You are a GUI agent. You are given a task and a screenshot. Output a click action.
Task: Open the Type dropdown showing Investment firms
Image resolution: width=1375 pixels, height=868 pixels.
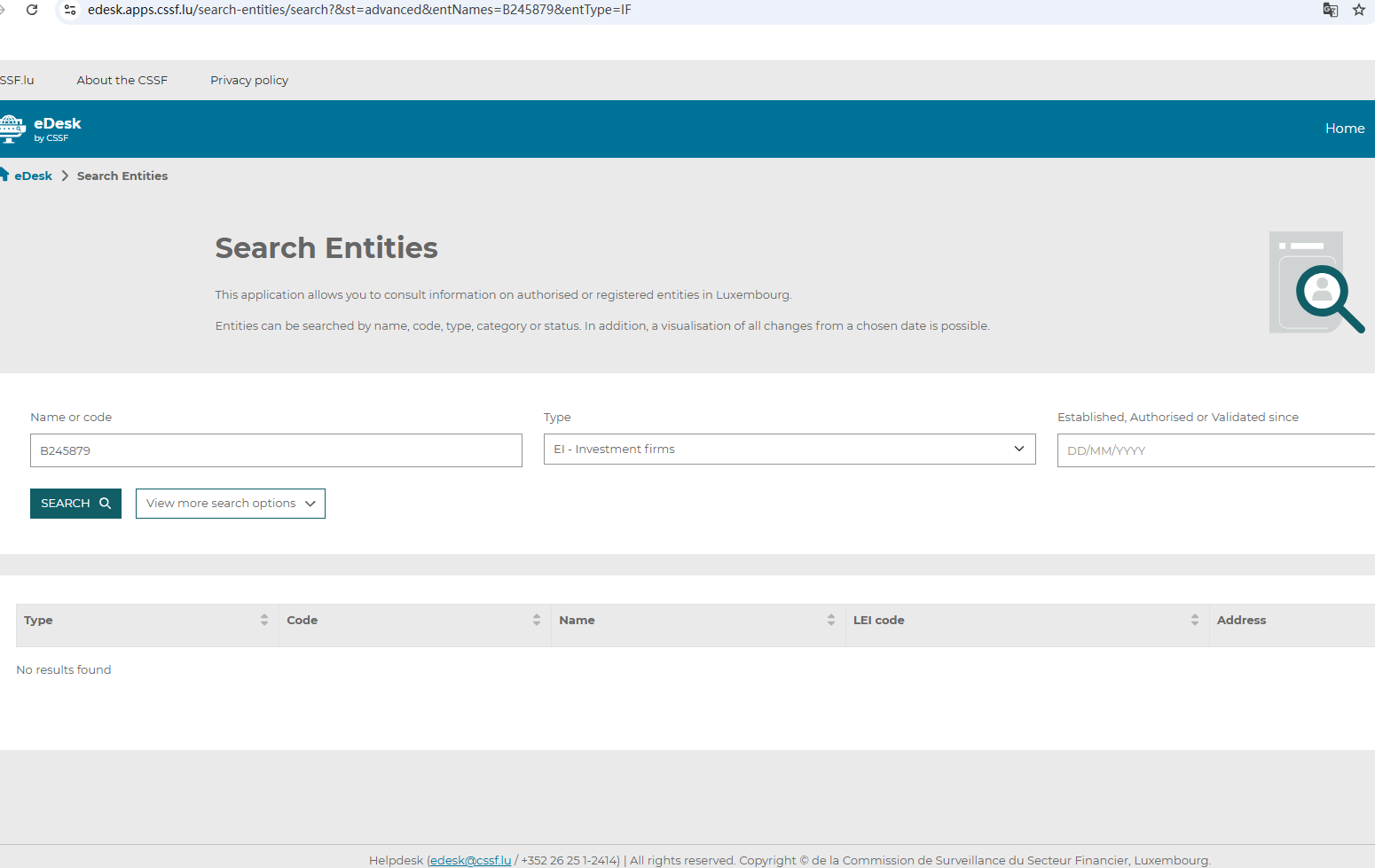tap(789, 450)
